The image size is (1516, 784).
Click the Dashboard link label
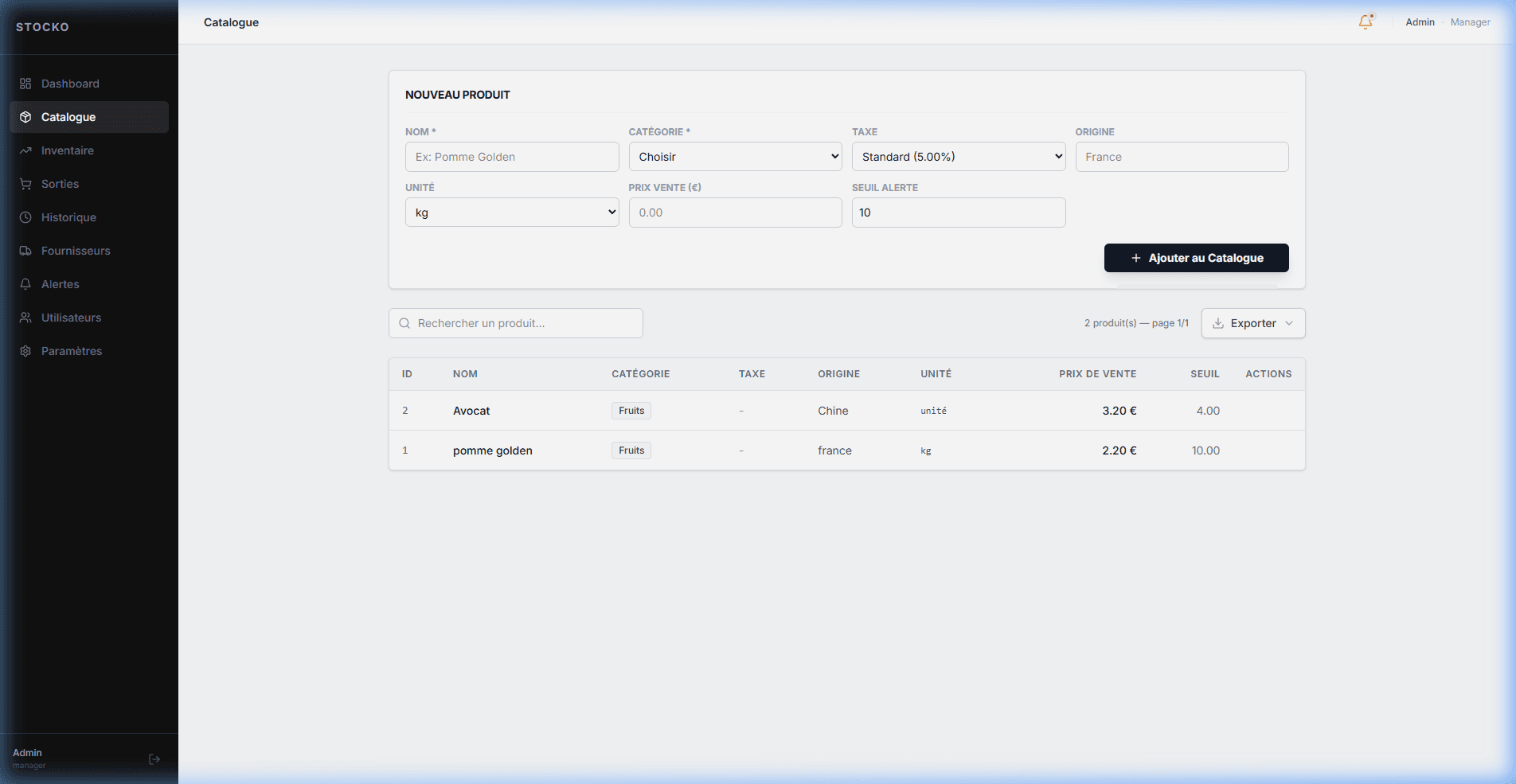point(70,84)
